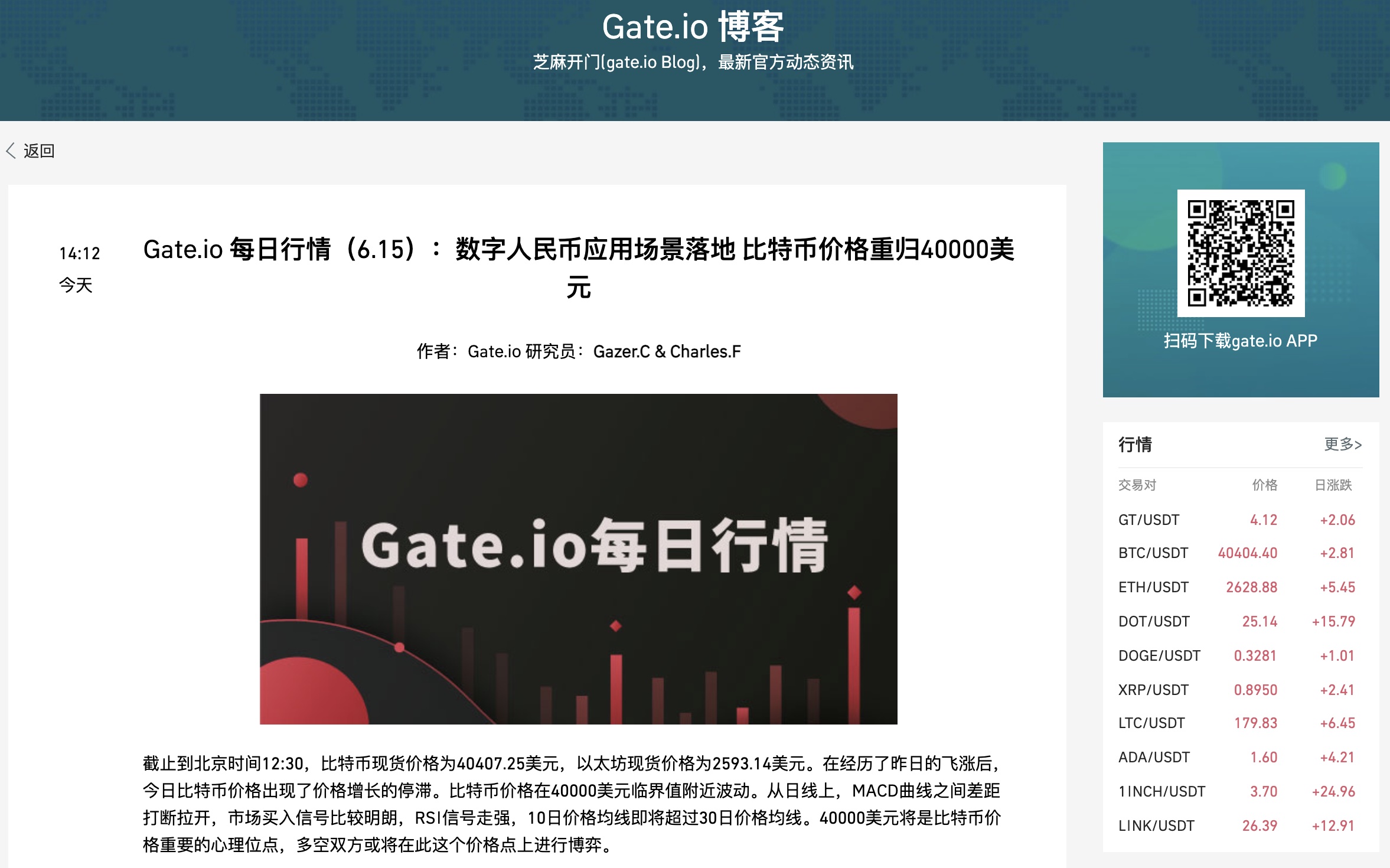Screen dimensions: 1390x868
Task: Click the LINK daily change +12.91
Action: pyautogui.click(x=1333, y=825)
